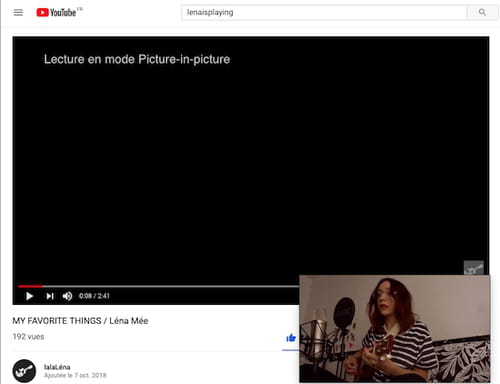Click the search magnifier button
Image resolution: width=500 pixels, height=384 pixels.
(482, 12)
